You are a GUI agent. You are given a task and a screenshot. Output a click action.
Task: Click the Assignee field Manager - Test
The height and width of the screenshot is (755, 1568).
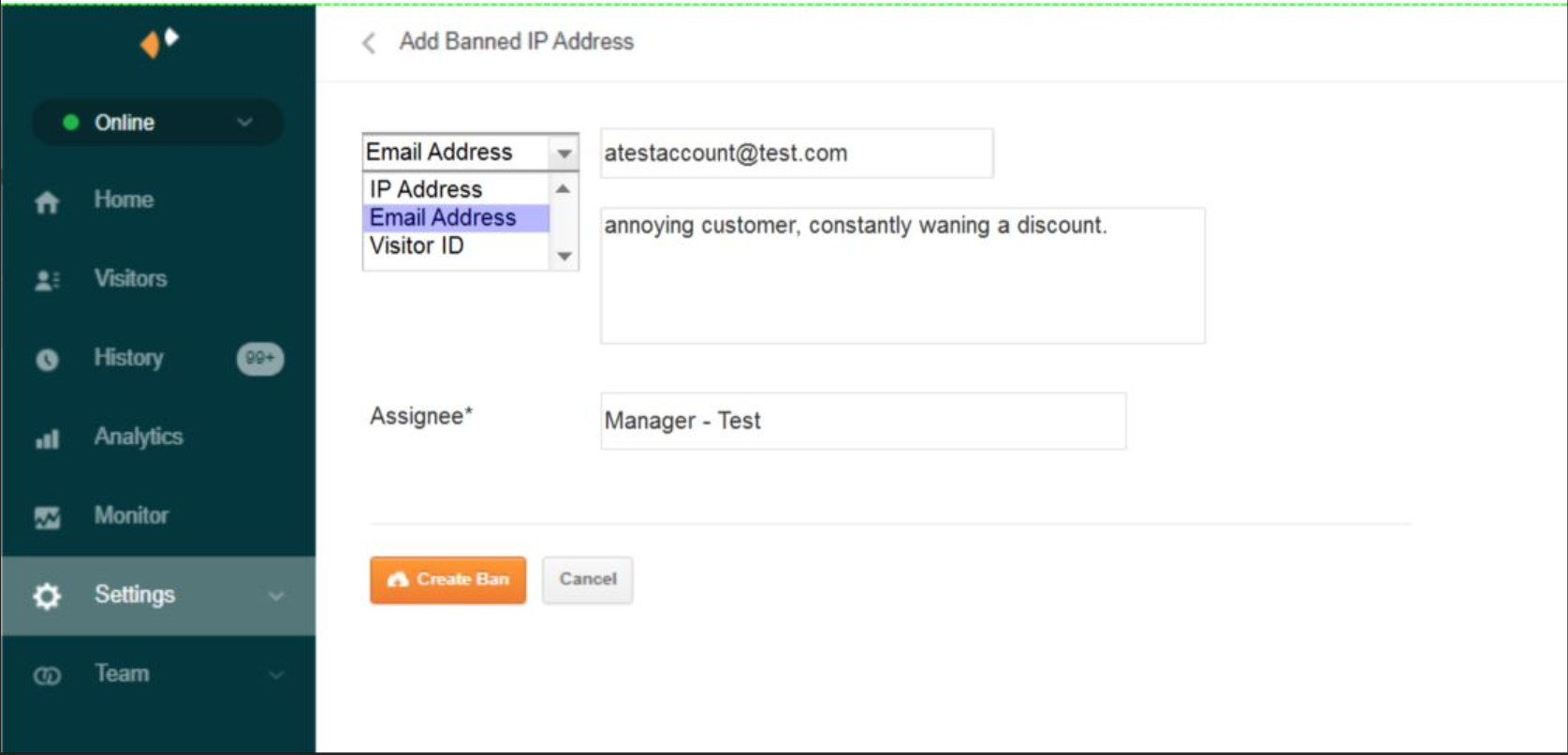click(x=862, y=422)
